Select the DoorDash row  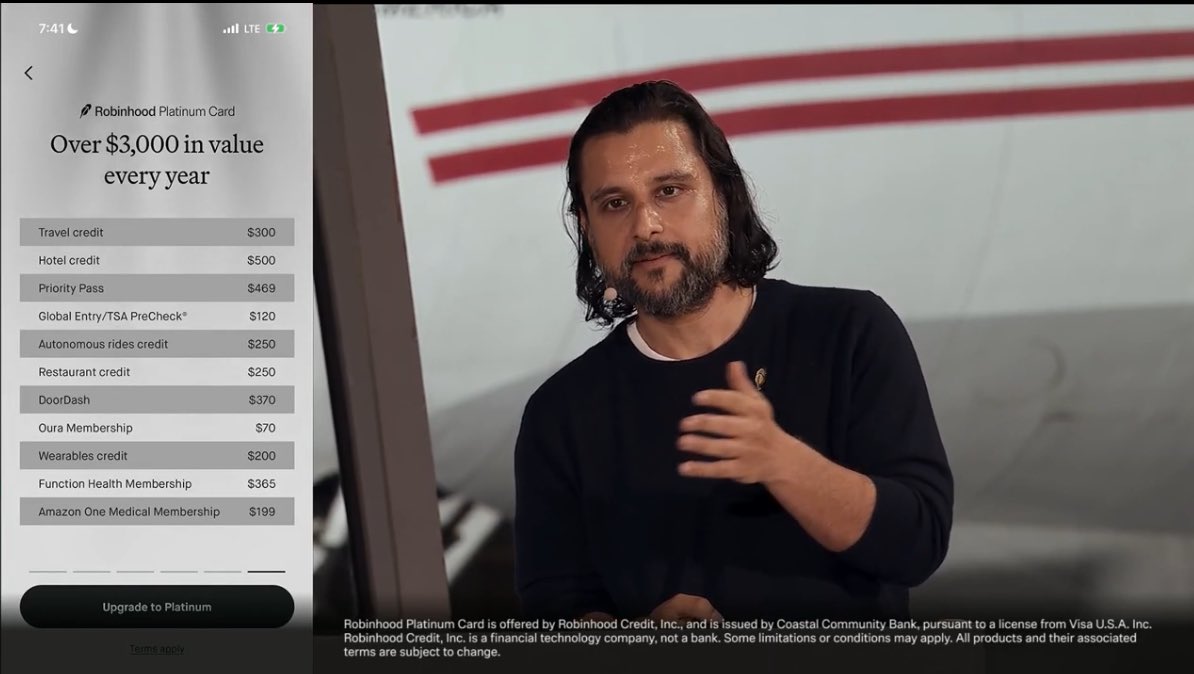pyautogui.click(x=157, y=400)
